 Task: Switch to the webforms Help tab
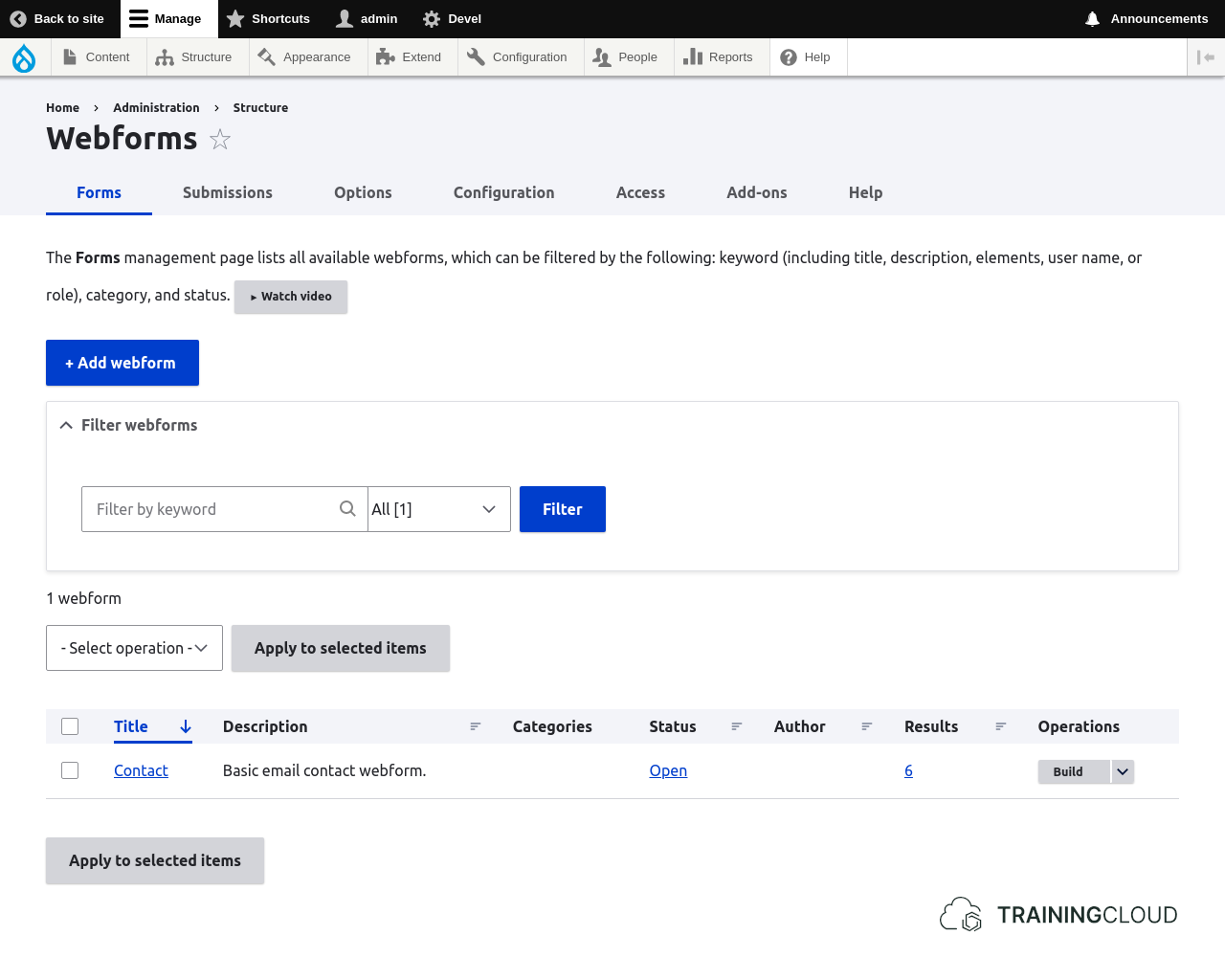pos(865,192)
